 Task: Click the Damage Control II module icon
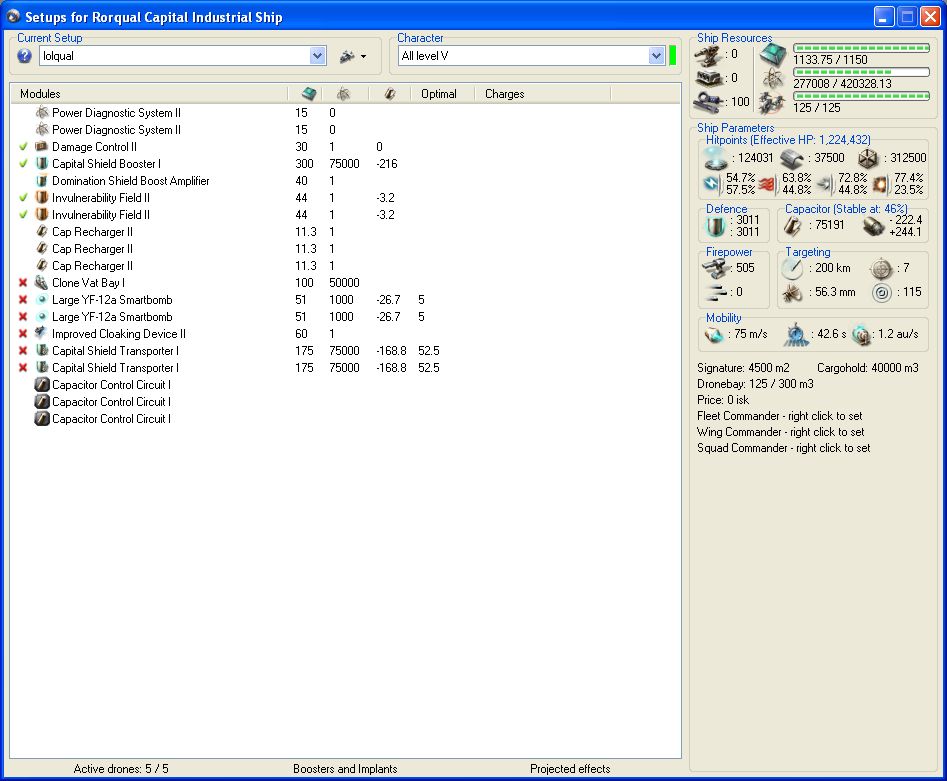click(x=42, y=146)
